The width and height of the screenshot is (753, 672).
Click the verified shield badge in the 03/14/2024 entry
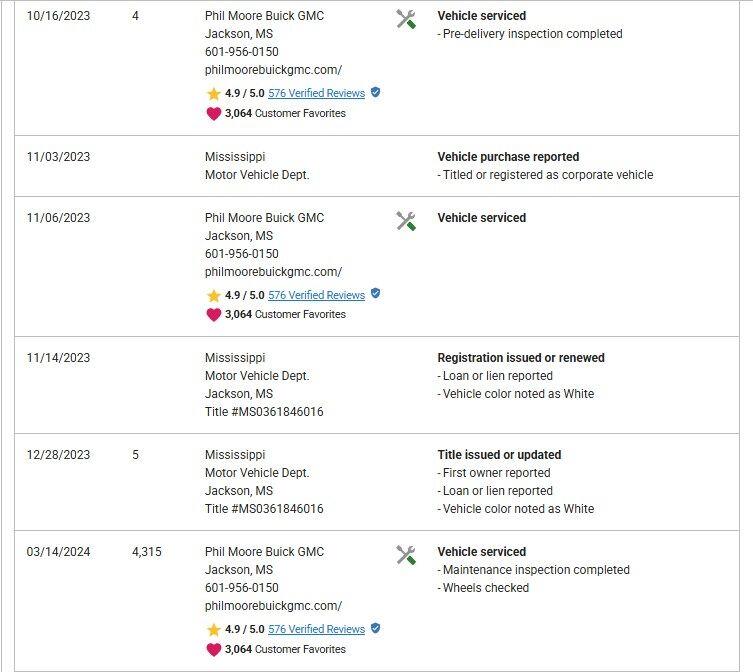(376, 628)
